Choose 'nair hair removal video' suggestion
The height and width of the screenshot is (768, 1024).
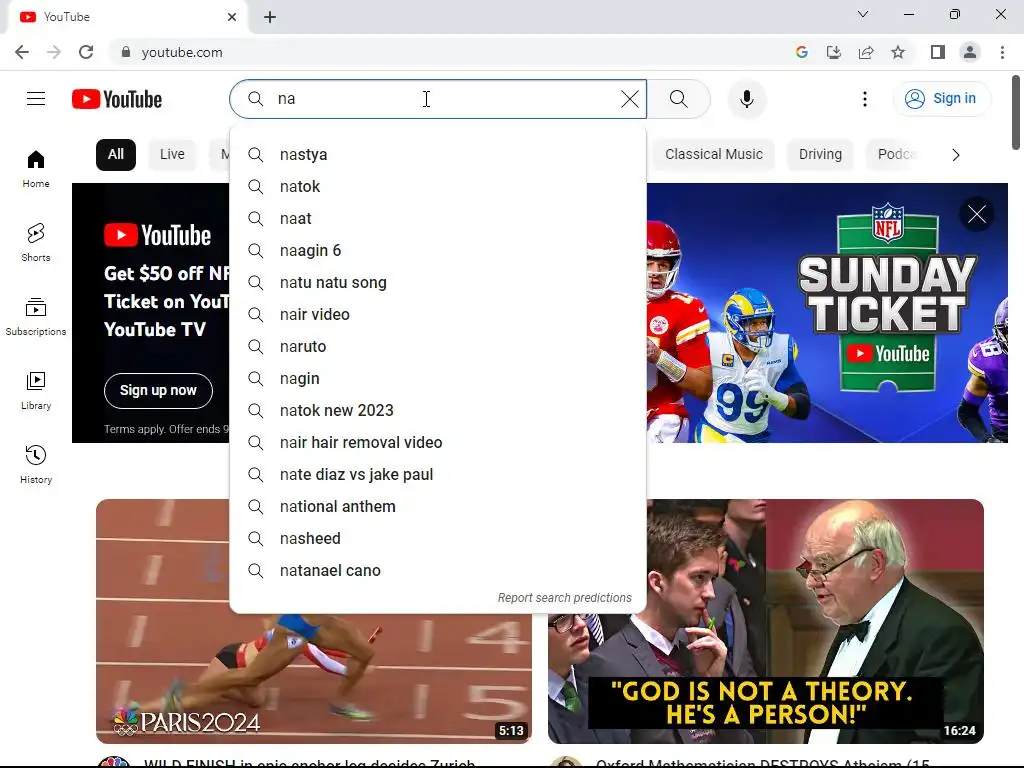click(438, 443)
